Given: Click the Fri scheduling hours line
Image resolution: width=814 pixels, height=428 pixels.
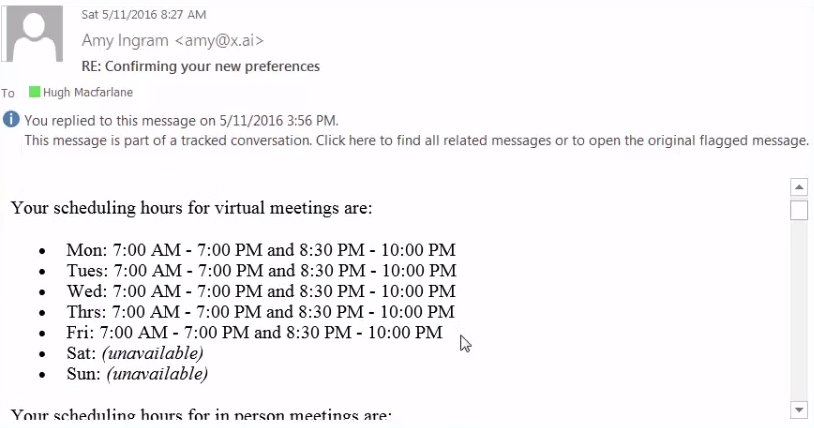Looking at the screenshot, I should (x=254, y=332).
